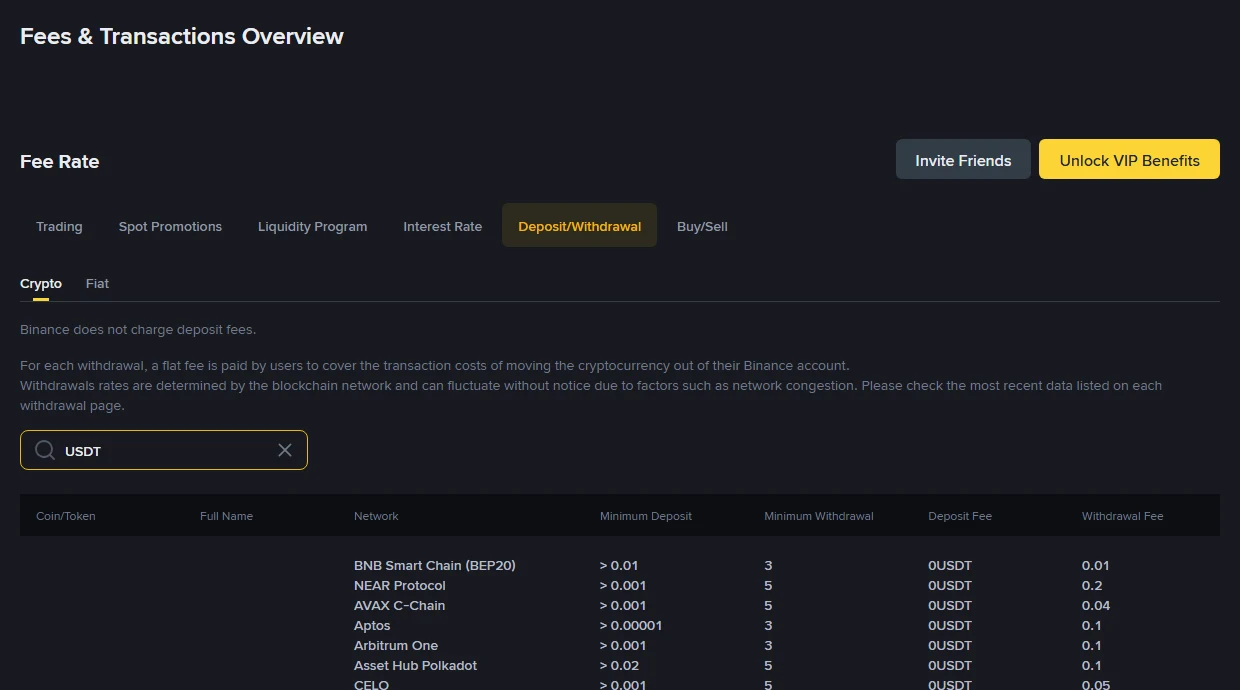The height and width of the screenshot is (690, 1240).
Task: Switch to the Spot Promotions tab
Action: [x=170, y=226]
